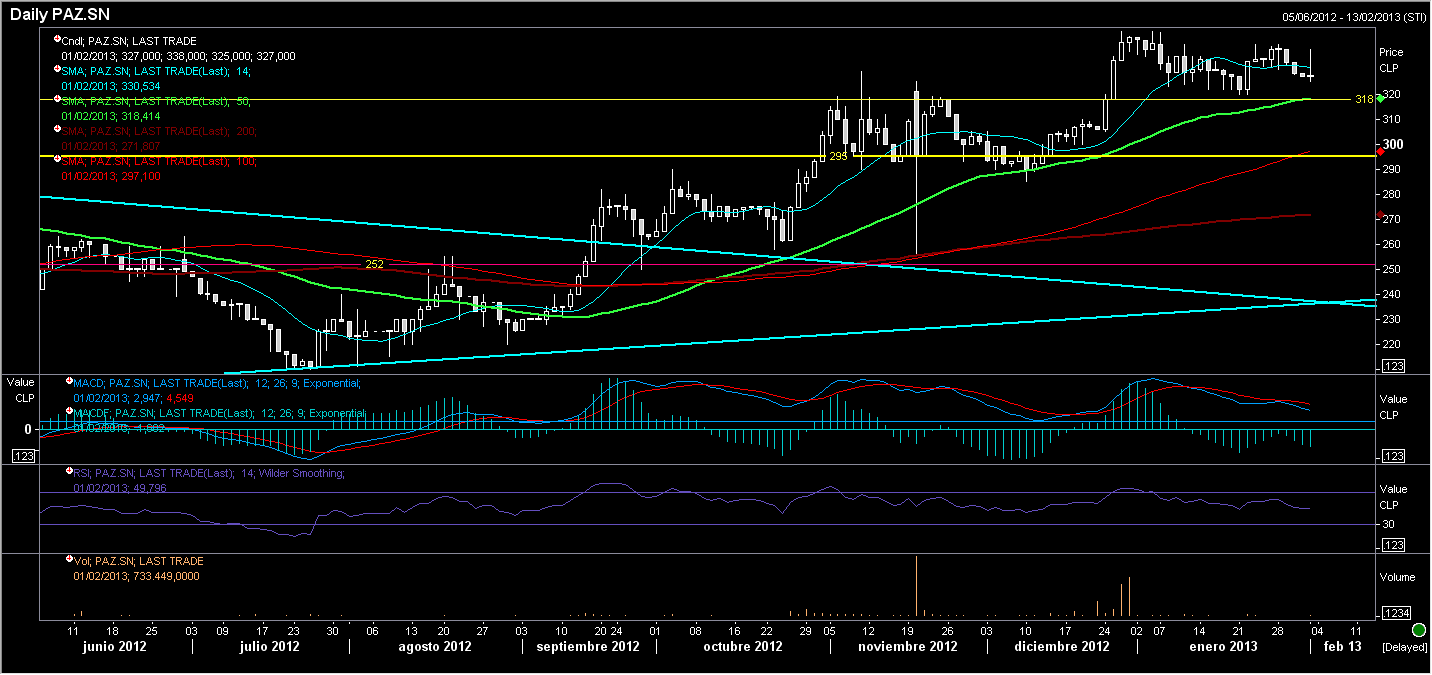Screen dimensions: 1432x675
Task: Click the marker icon beside SMA 50 legend
Action: pyautogui.click(x=57, y=100)
